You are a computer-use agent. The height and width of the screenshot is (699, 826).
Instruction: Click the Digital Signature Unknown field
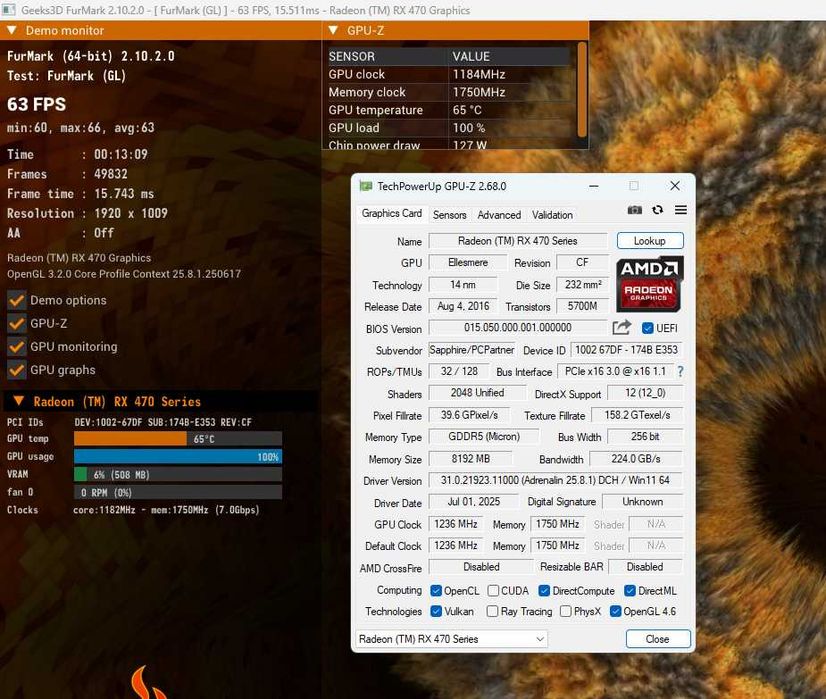(x=643, y=501)
